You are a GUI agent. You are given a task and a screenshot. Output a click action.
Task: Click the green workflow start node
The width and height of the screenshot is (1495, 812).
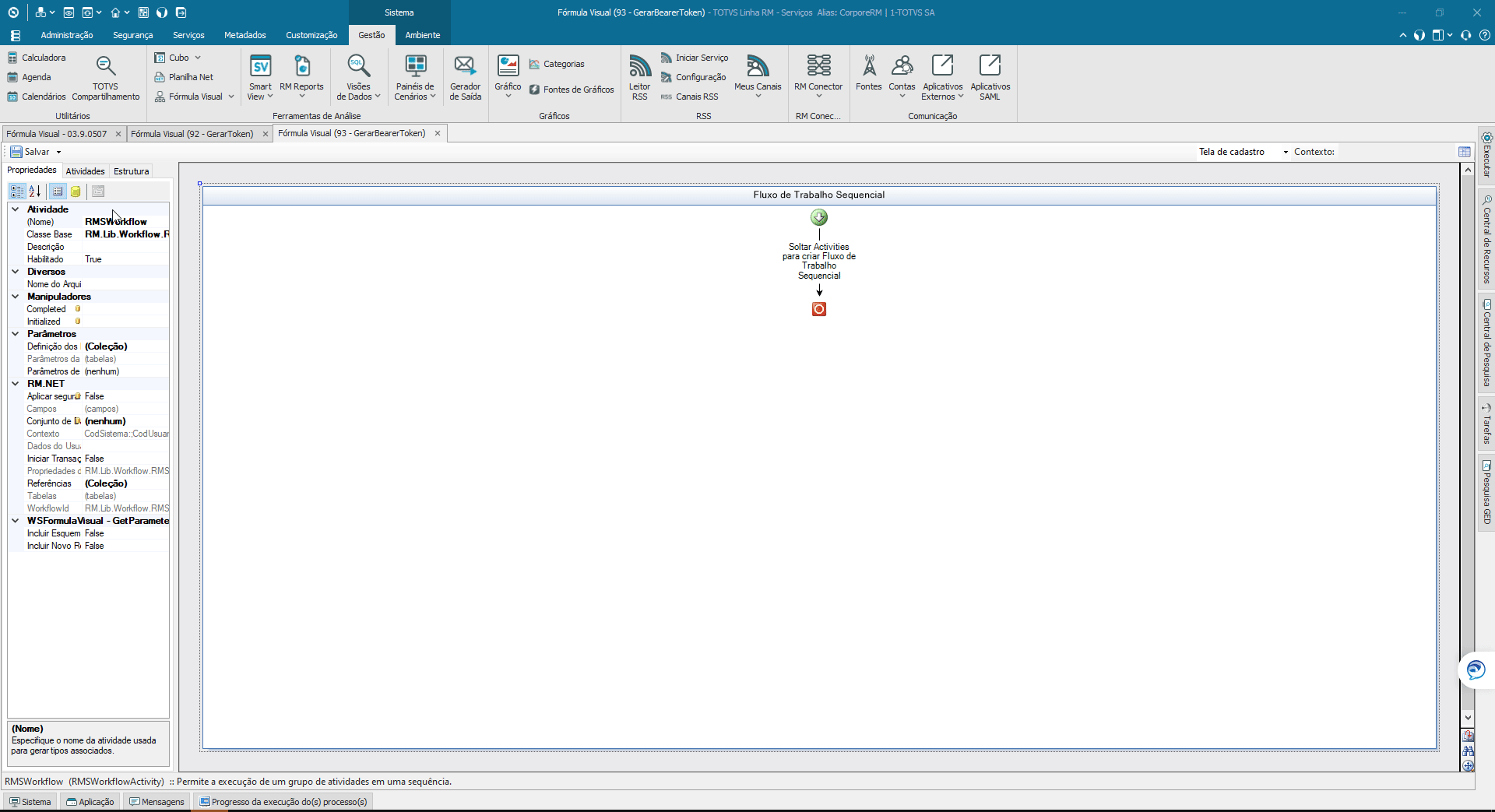[819, 217]
